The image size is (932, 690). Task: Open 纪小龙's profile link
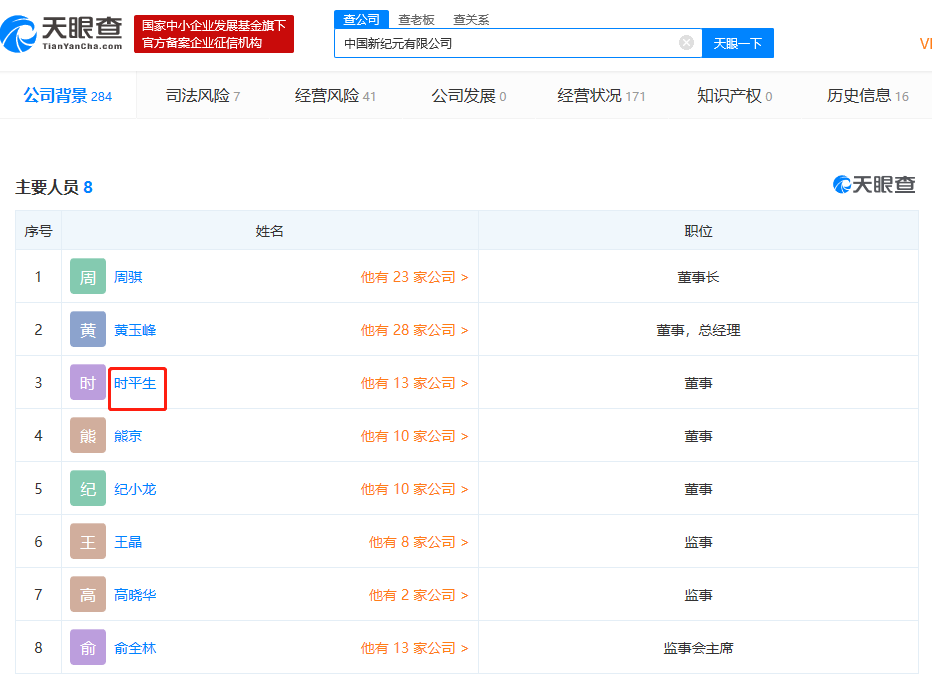[x=135, y=489]
